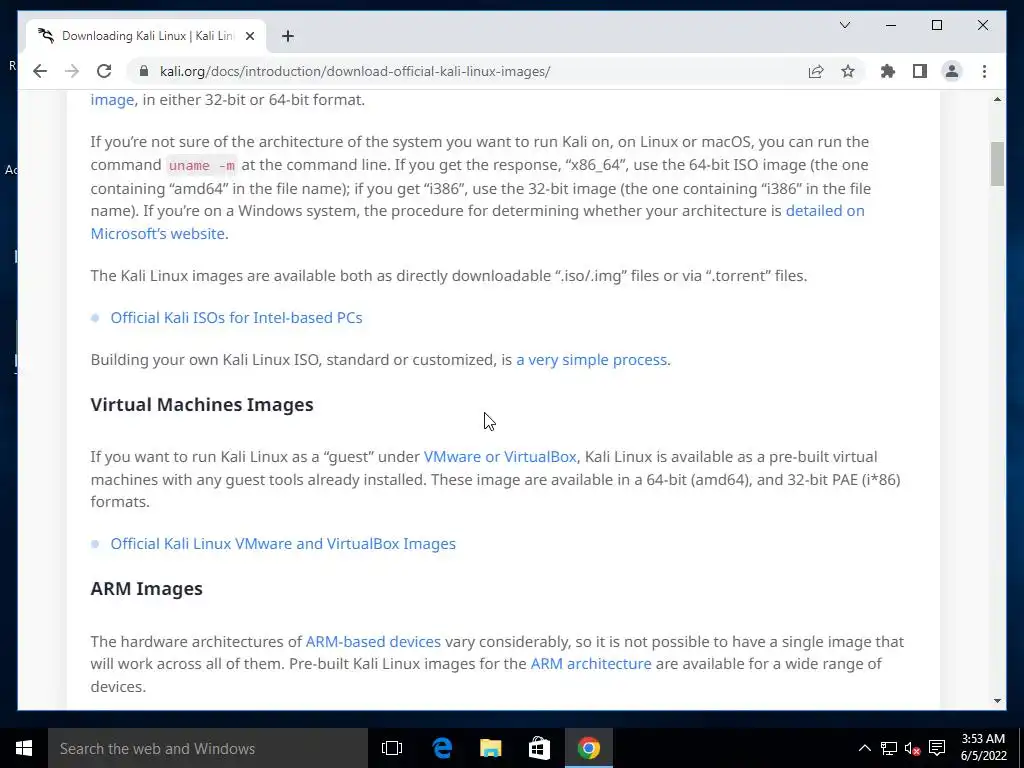1024x768 pixels.
Task: Reload the Kali download page
Action: 104,71
